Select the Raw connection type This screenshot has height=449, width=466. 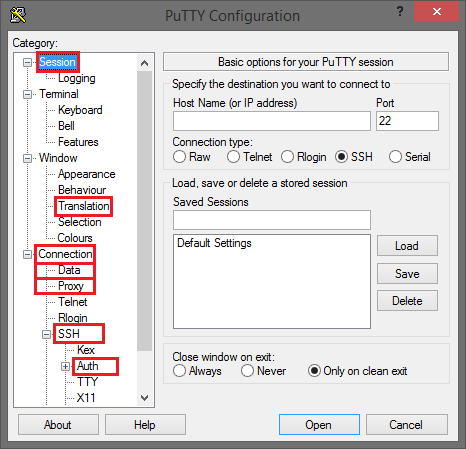[179, 157]
